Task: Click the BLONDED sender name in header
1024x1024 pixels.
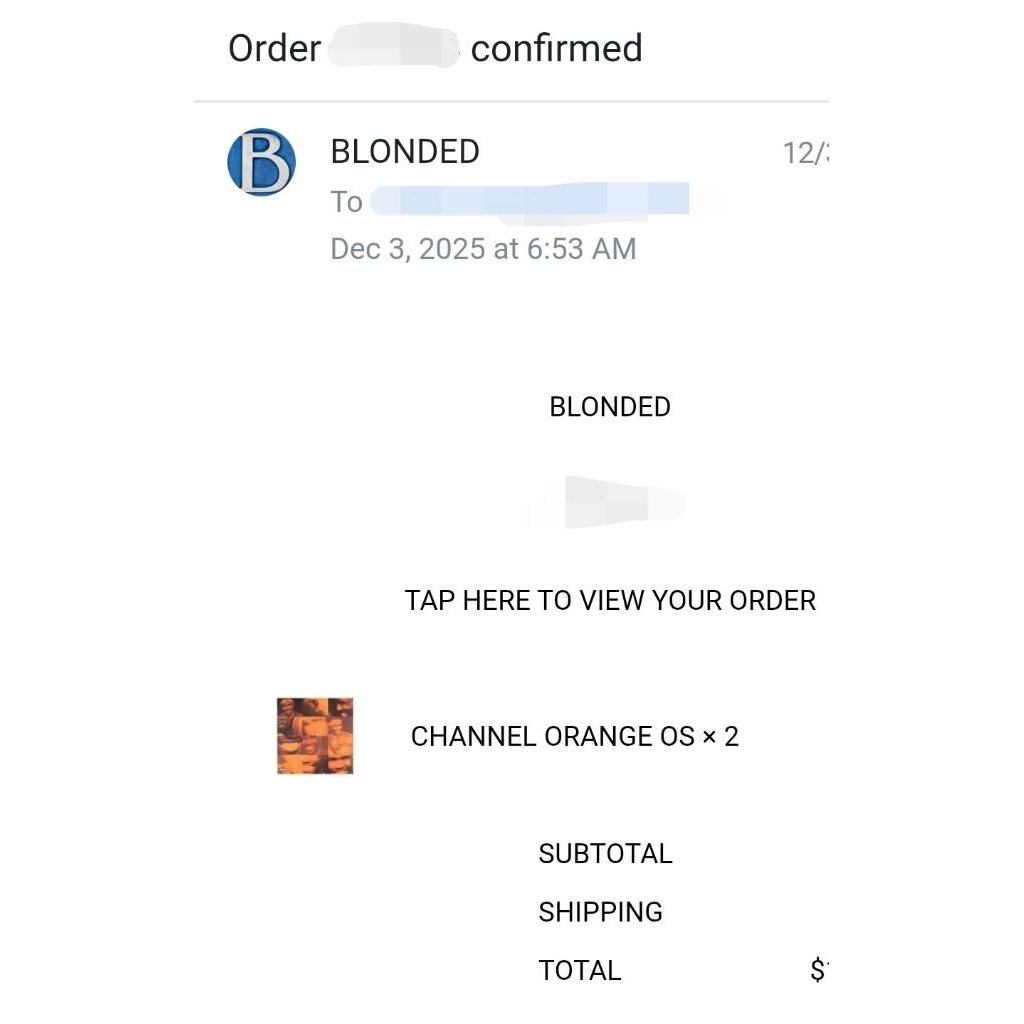Action: click(x=405, y=152)
